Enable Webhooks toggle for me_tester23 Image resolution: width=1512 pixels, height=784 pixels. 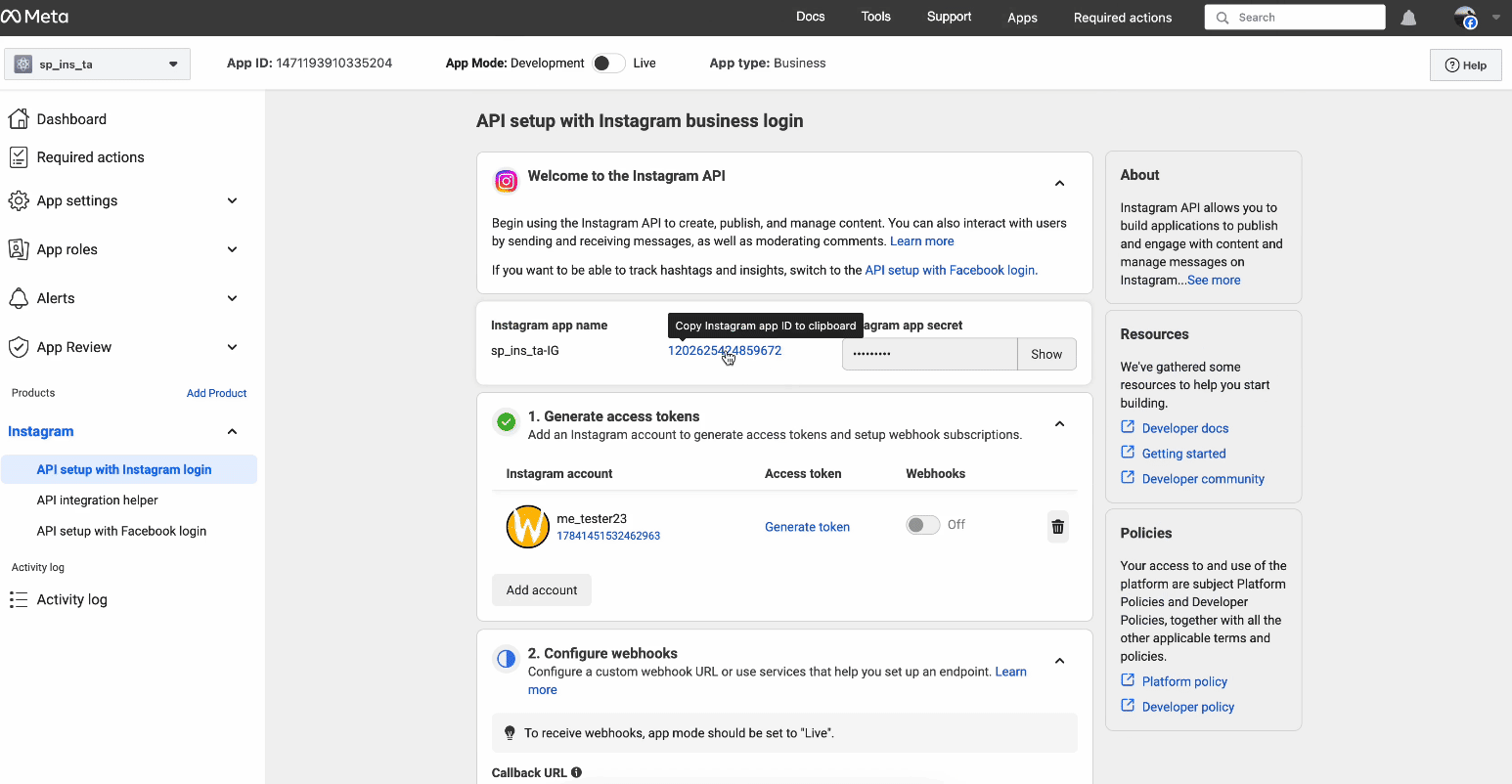922,525
